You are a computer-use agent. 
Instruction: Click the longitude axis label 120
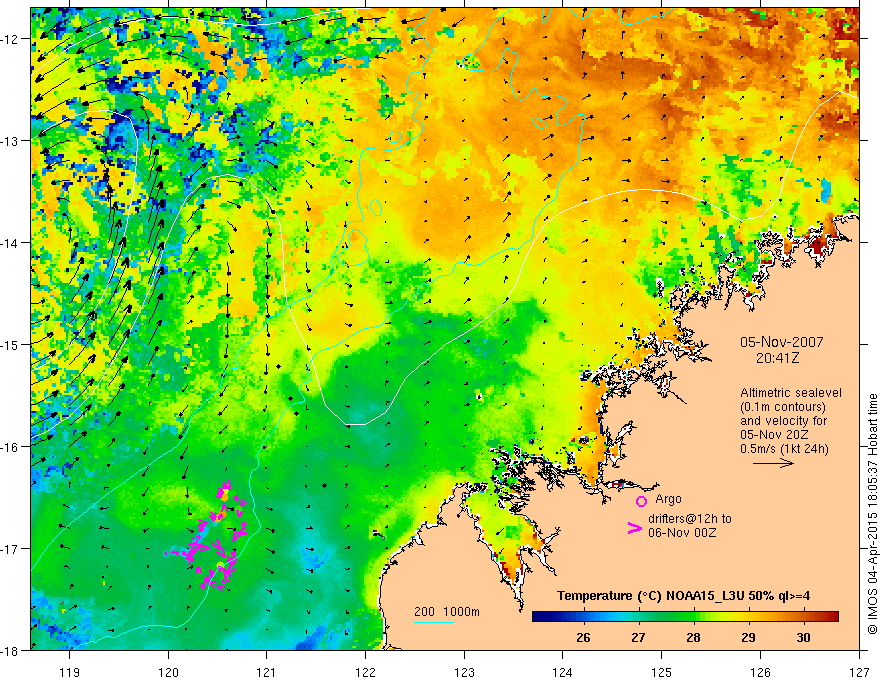168,672
